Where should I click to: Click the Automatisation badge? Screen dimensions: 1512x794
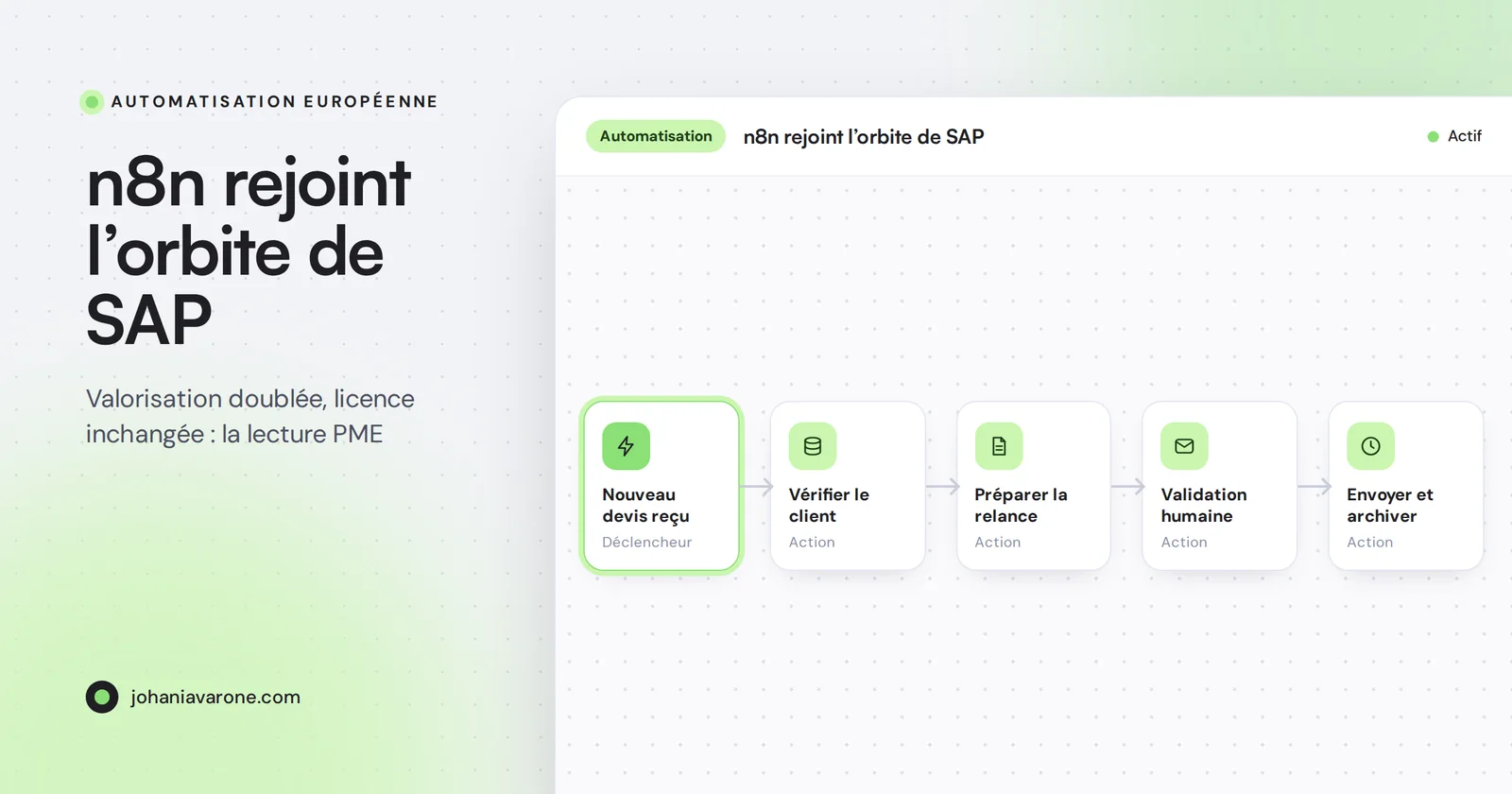point(656,136)
